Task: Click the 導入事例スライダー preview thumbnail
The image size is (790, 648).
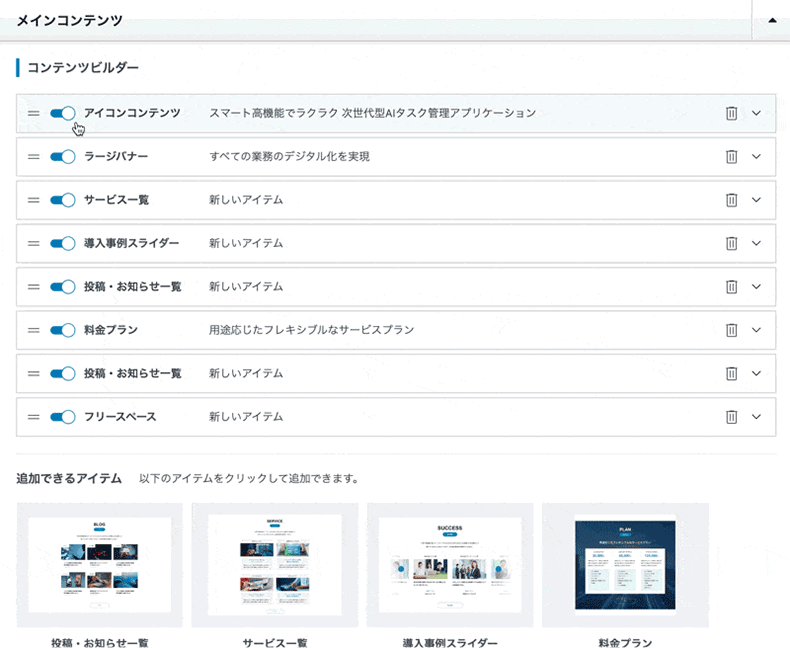Action: pos(450,565)
